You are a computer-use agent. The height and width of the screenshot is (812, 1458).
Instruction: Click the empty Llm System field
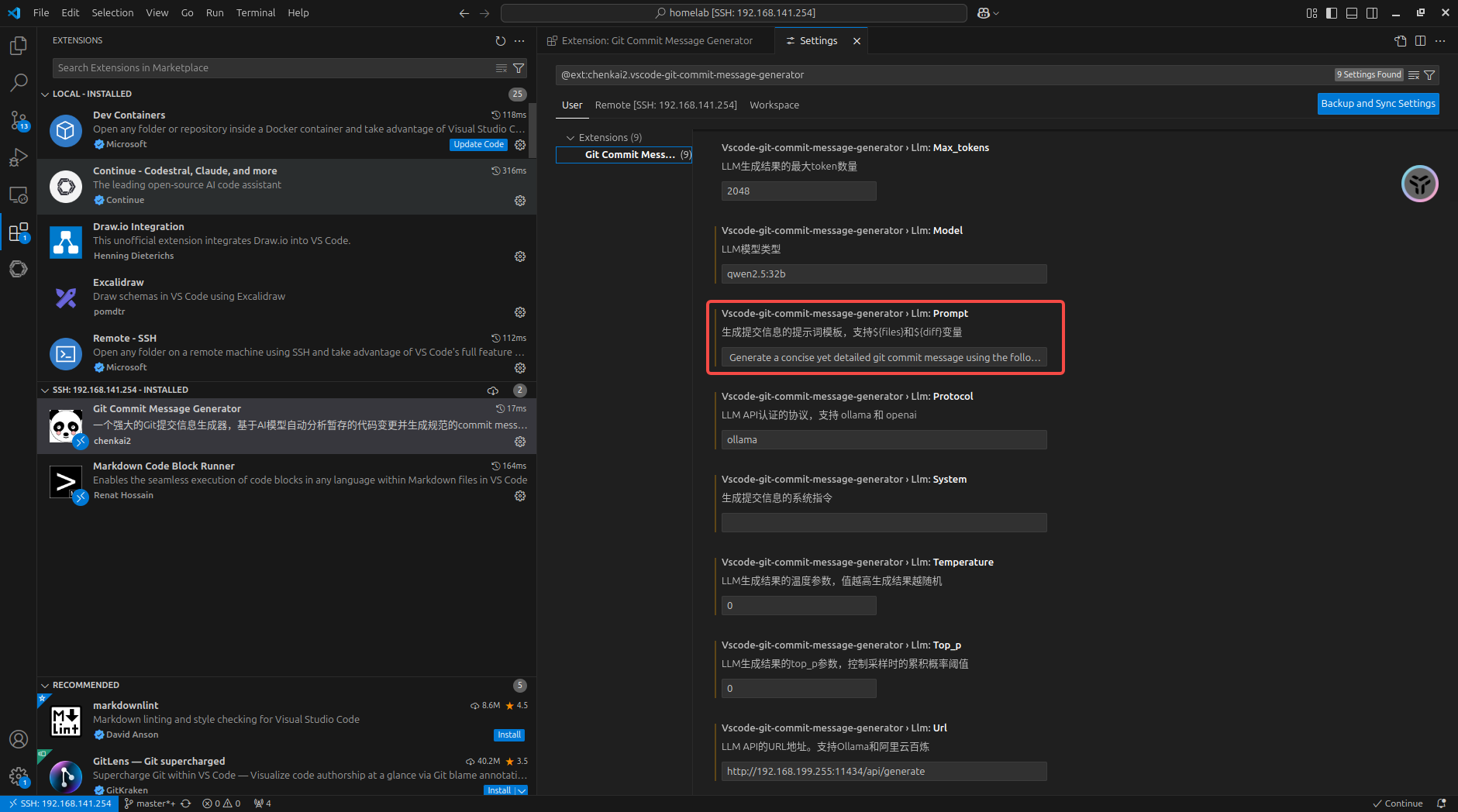[884, 523]
